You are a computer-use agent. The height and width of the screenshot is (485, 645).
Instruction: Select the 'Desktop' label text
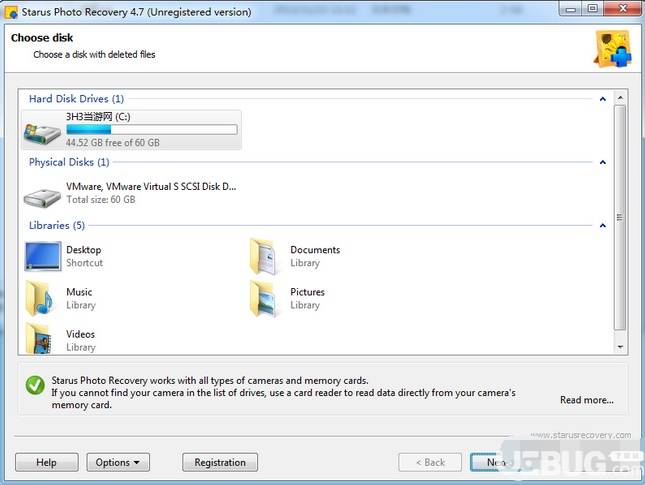pos(84,250)
